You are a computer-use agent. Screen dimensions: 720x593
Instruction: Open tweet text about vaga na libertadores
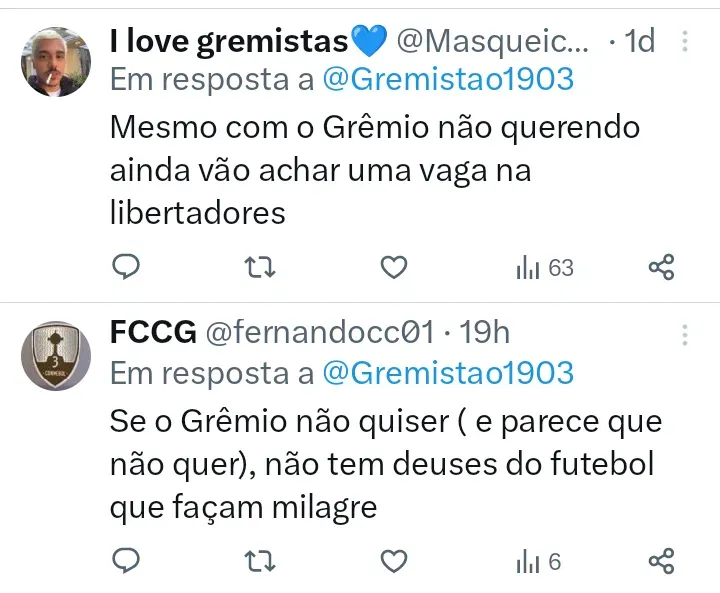(x=374, y=171)
